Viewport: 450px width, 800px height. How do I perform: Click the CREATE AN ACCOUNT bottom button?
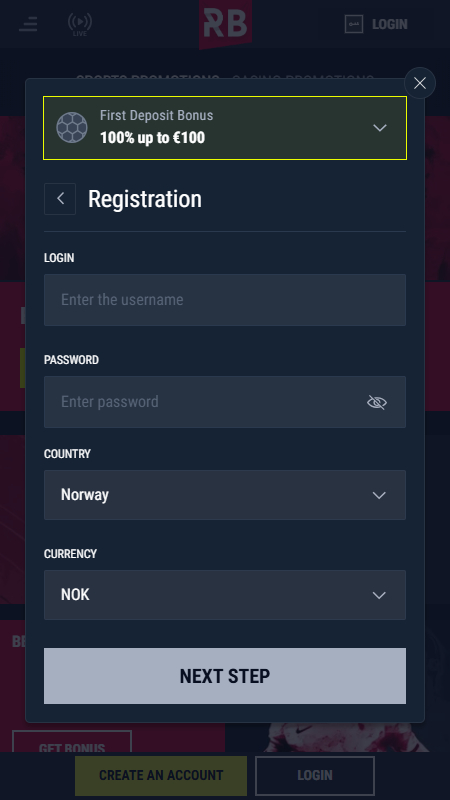161,776
